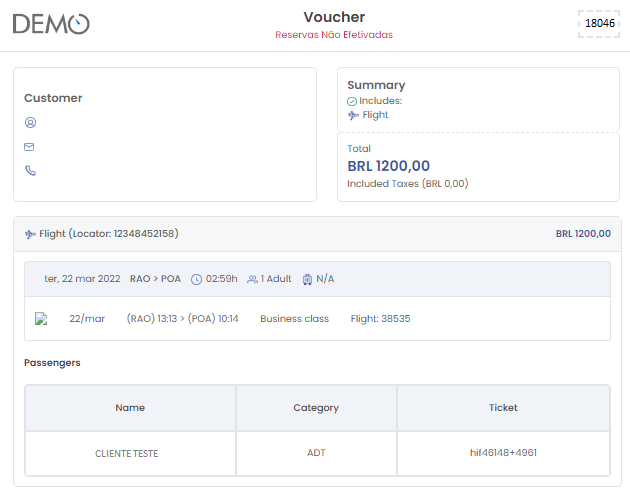Click the CLIENTE TESTE passenger name cell
Screen dimensions: 630x490
point(130,454)
